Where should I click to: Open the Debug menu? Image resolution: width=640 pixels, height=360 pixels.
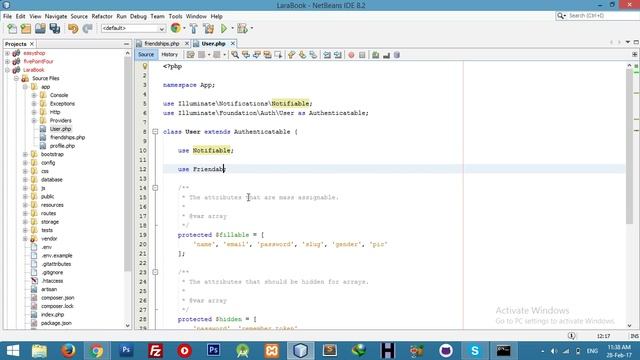(x=138, y=16)
